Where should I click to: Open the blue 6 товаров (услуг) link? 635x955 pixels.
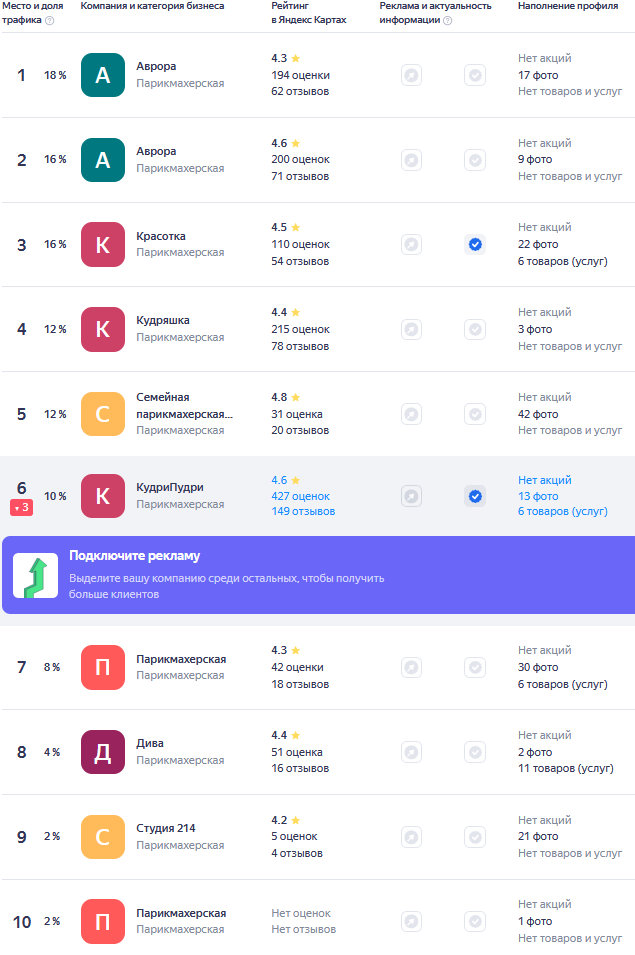click(x=563, y=512)
